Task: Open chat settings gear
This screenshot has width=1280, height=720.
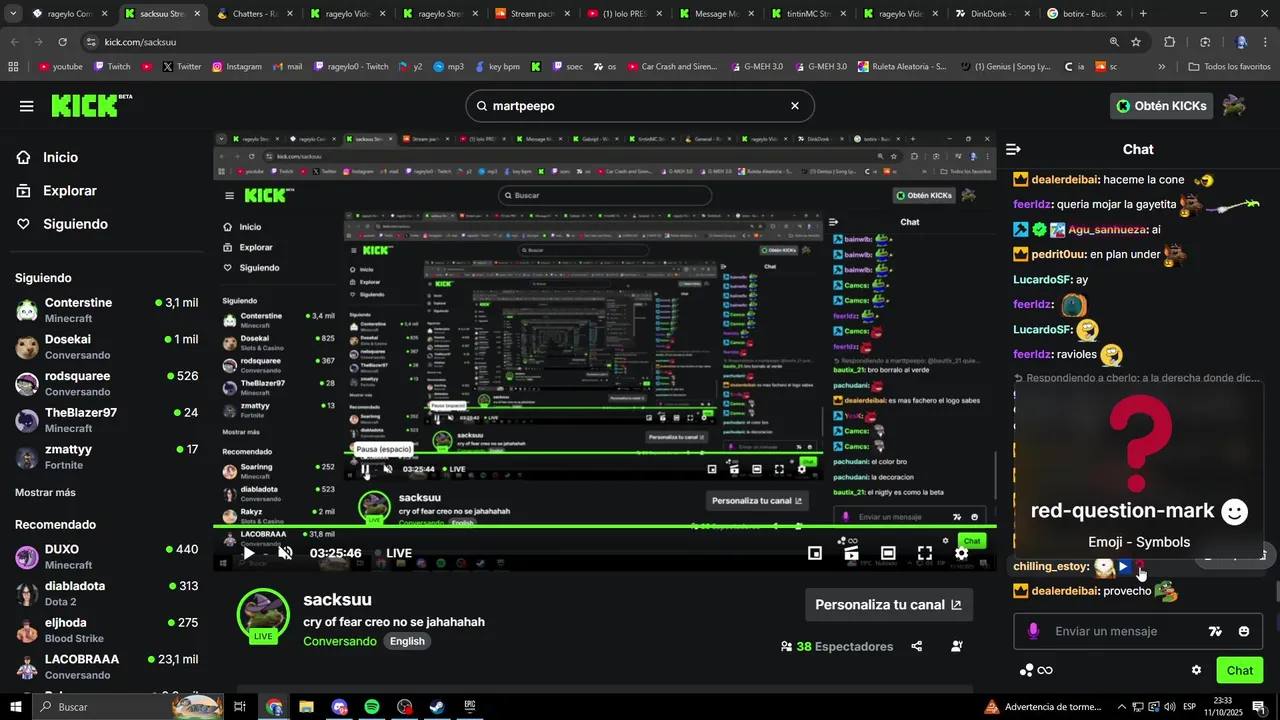Action: pos(1196,670)
